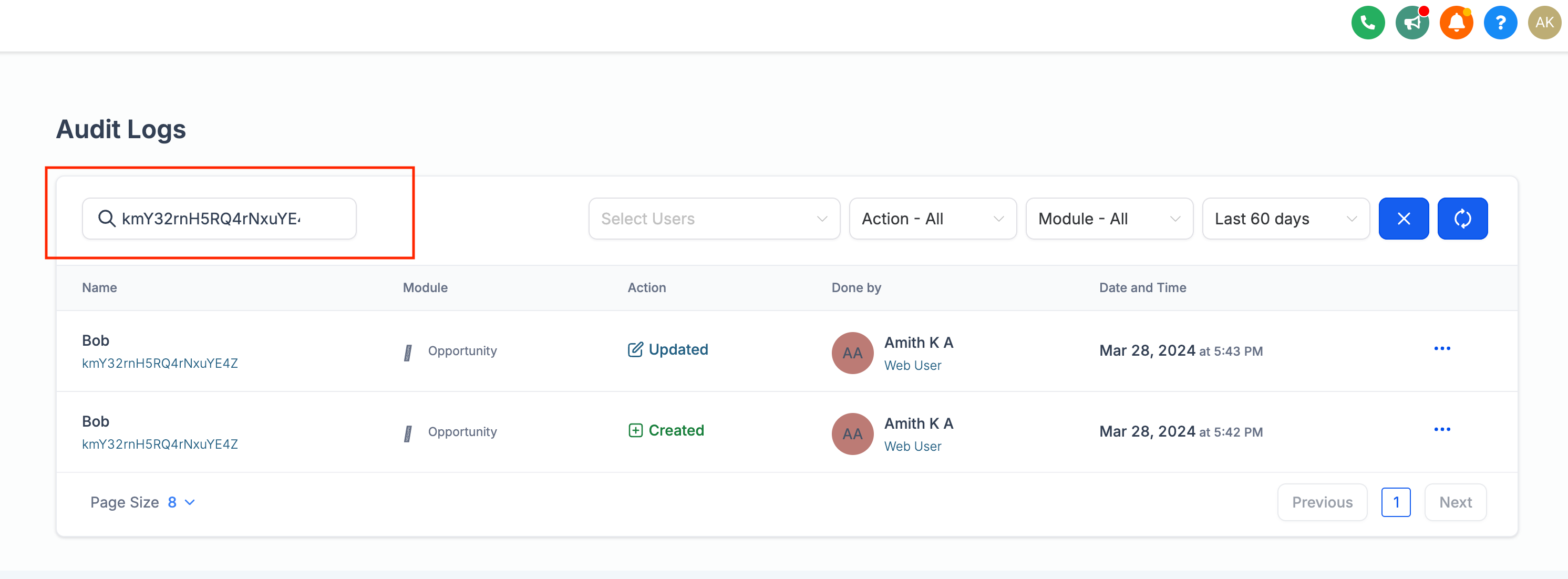Open the AK profile avatar menu
This screenshot has height=579, width=1568.
(x=1544, y=23)
